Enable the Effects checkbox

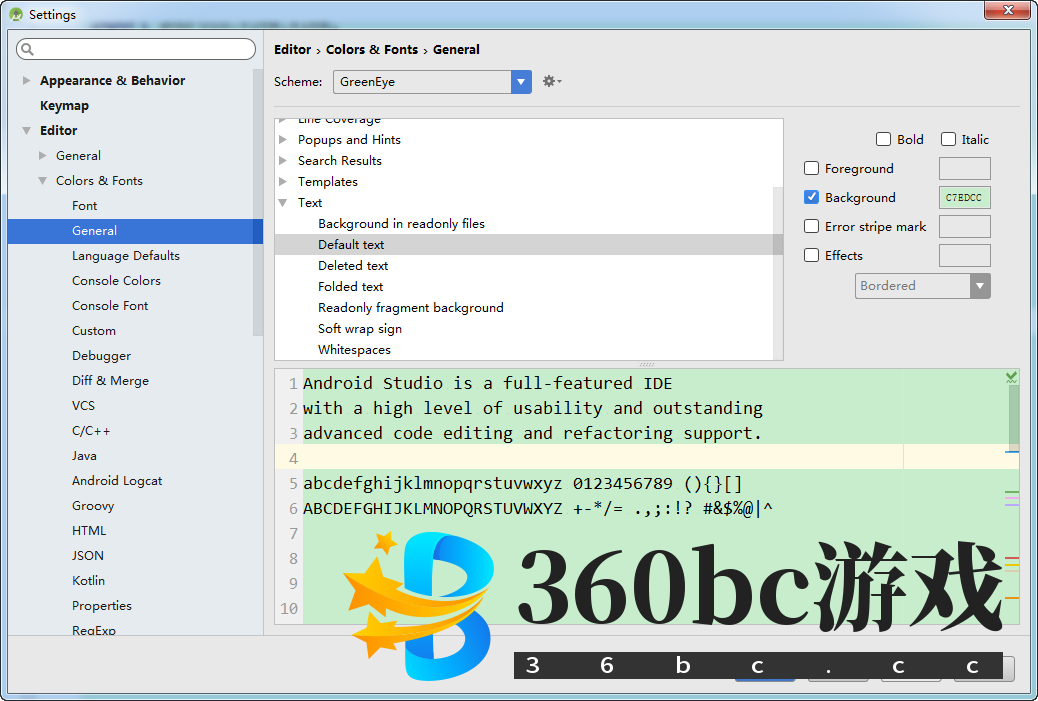[x=811, y=256]
